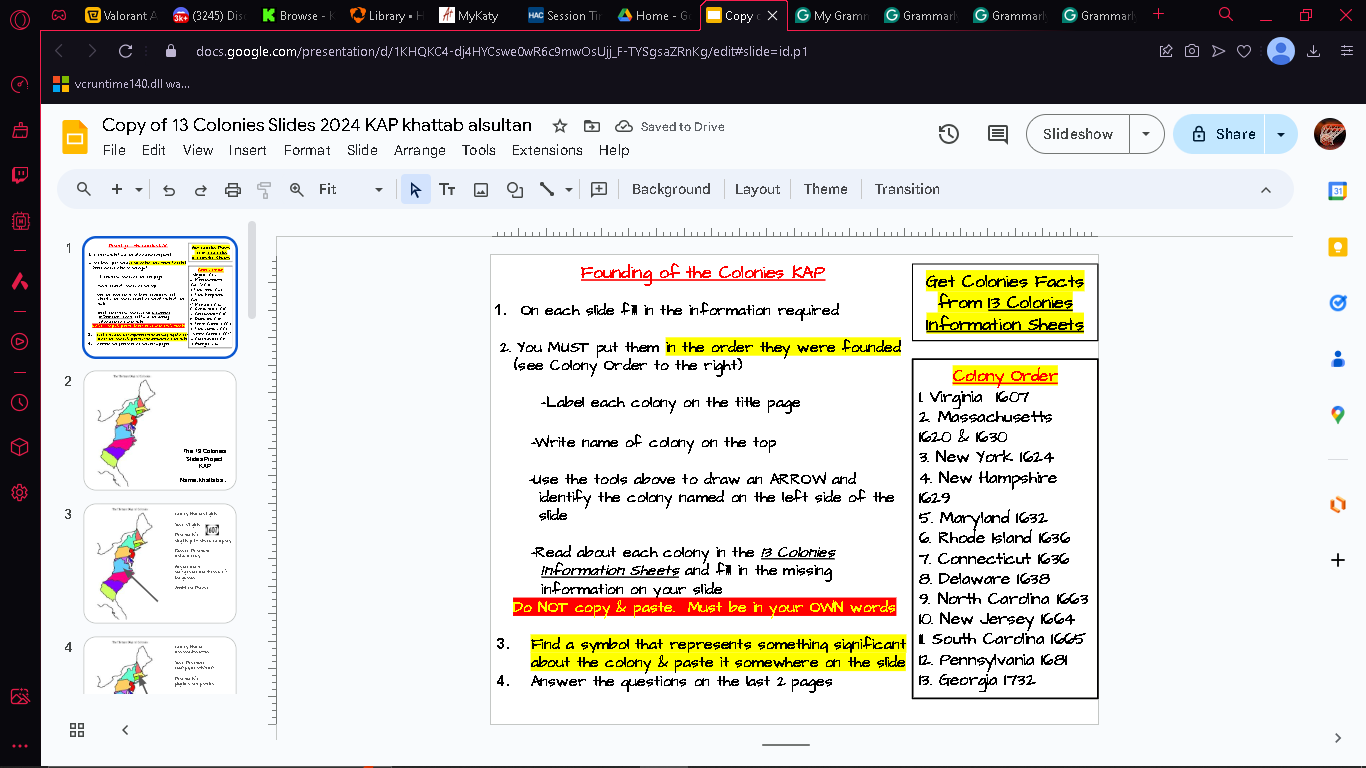Viewport: 1366px width, 768px height.
Task: Click the insert image icon
Action: point(481,190)
